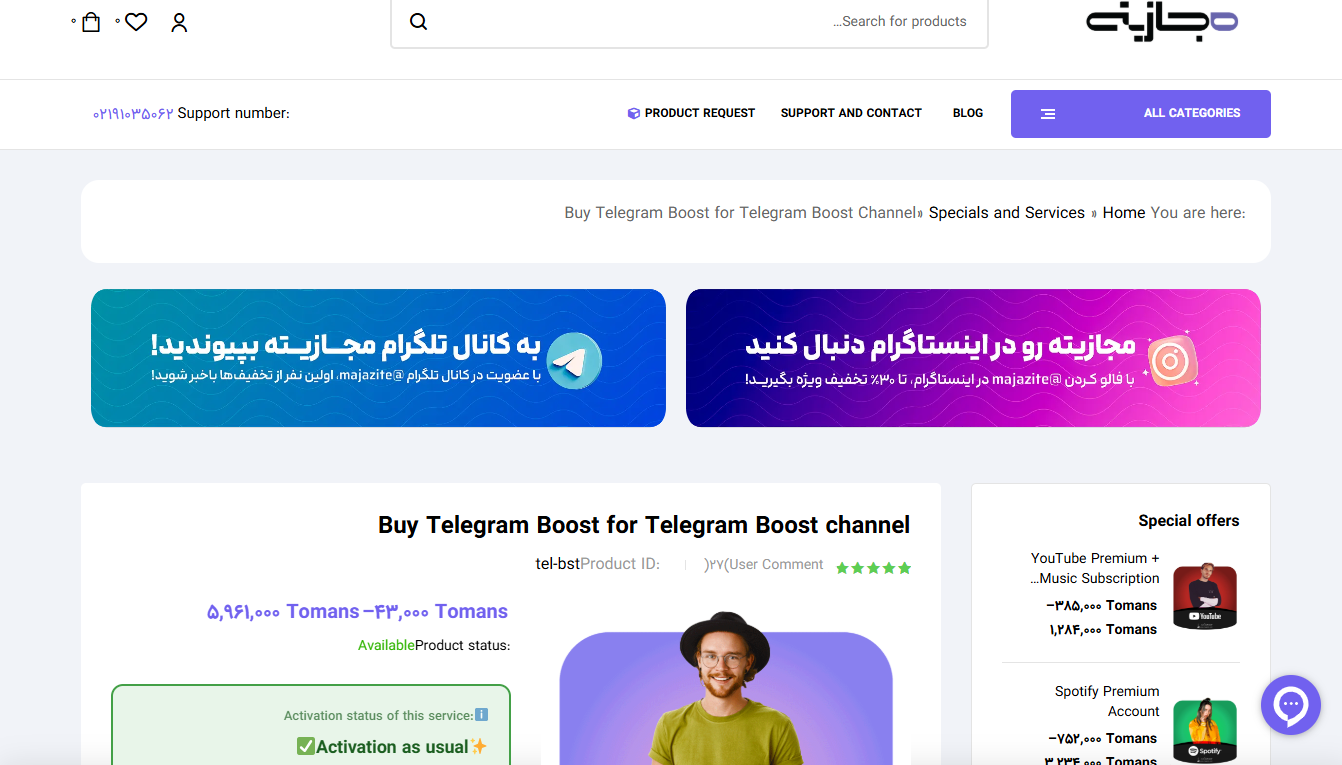Open the Instagram follow banner
The width and height of the screenshot is (1342, 765).
[x=973, y=358]
